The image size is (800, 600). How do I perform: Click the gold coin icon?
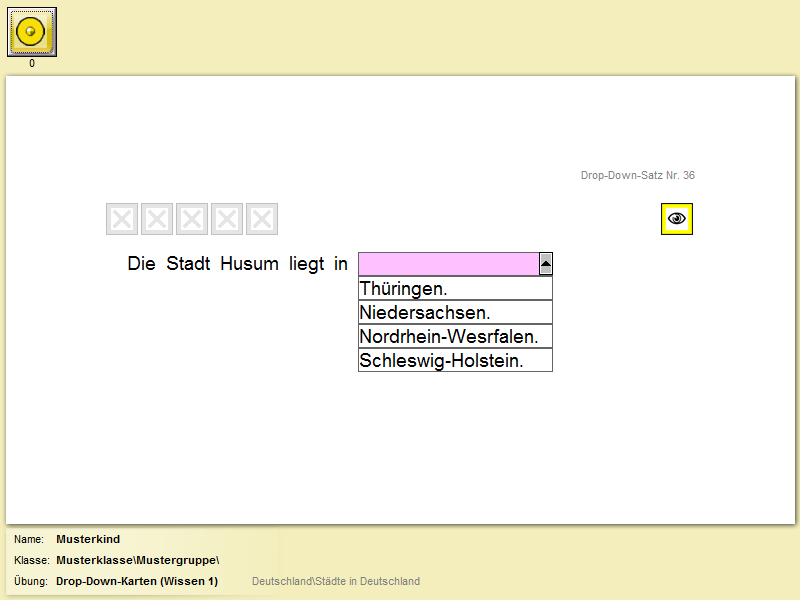point(32,32)
